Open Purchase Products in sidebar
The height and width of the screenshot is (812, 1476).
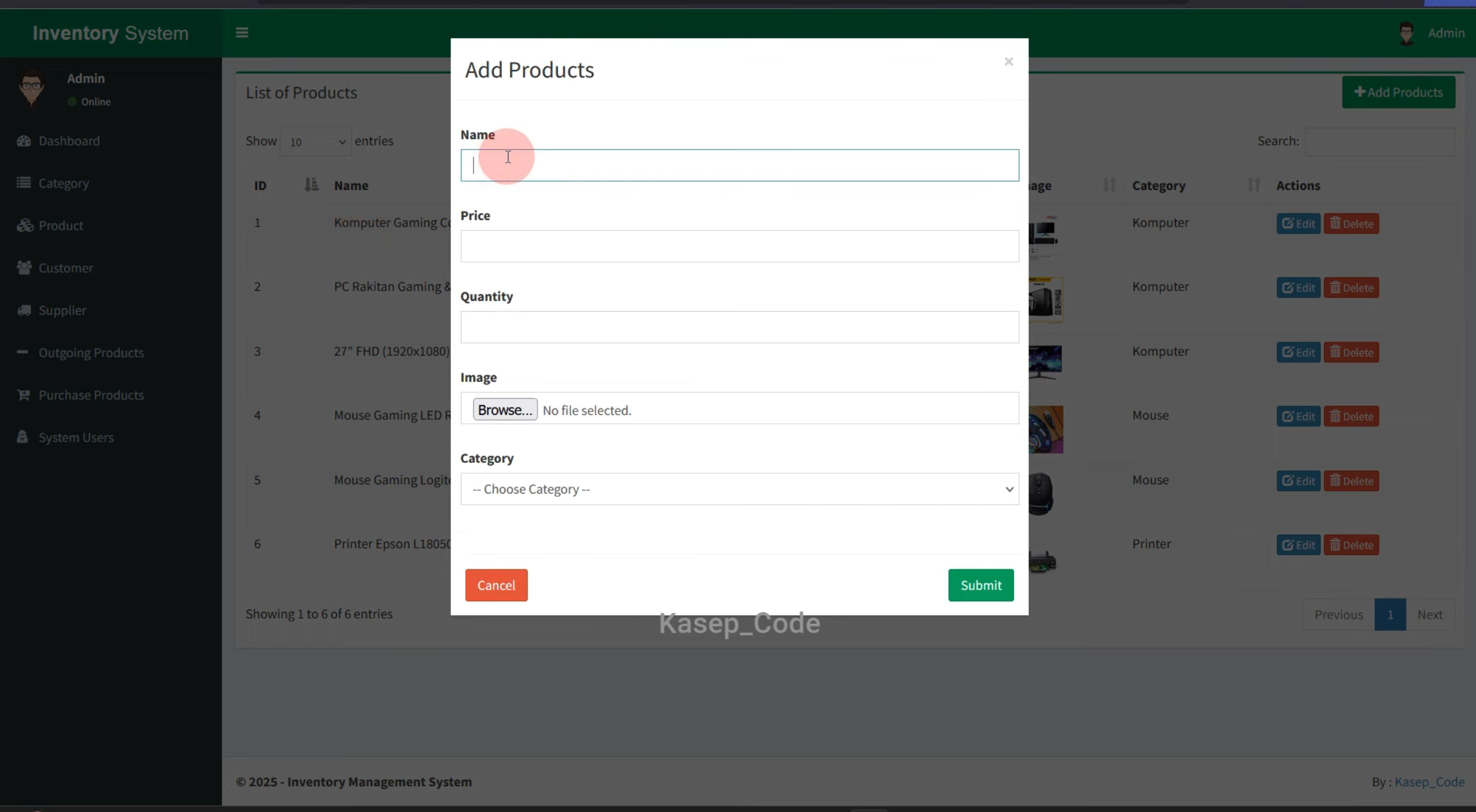pyautogui.click(x=91, y=395)
